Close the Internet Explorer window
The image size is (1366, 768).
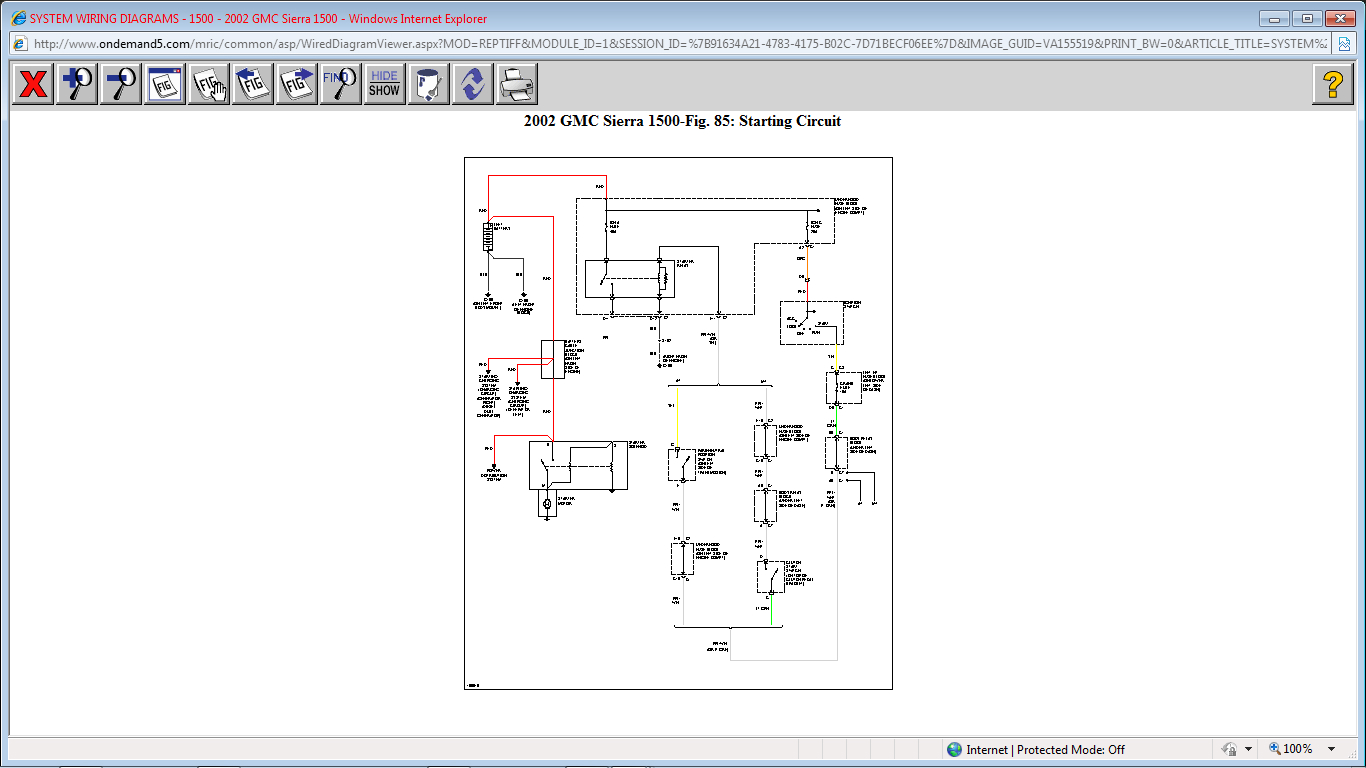(1339, 18)
